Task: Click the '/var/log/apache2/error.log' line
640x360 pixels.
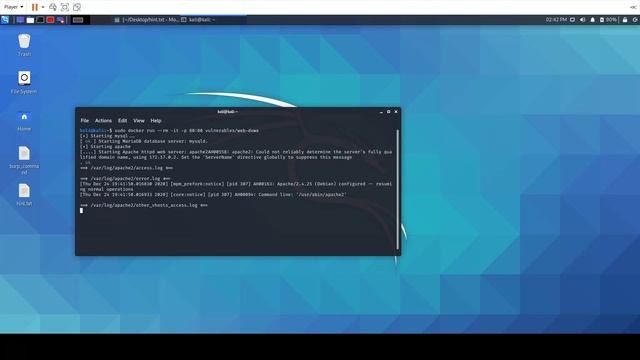Action: (x=125, y=178)
